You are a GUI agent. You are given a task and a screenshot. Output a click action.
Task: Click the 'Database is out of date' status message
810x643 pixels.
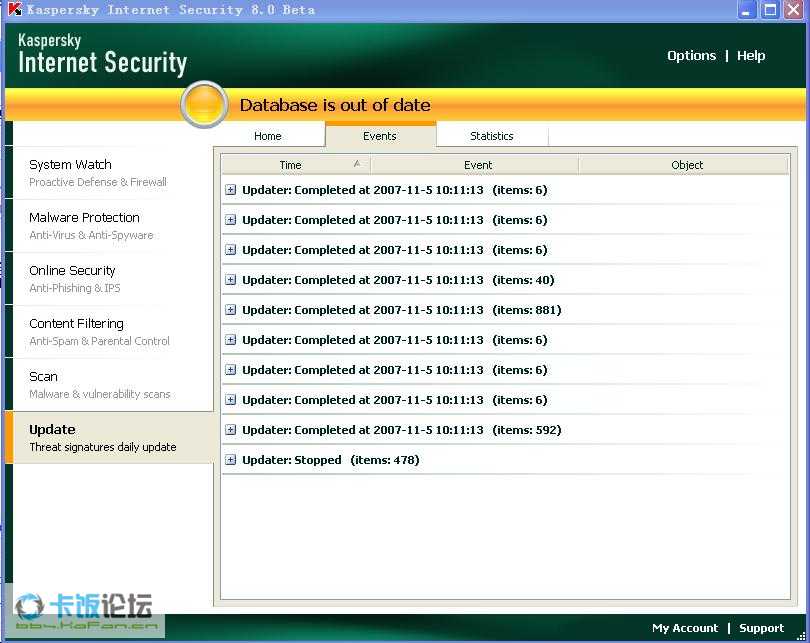(x=335, y=105)
